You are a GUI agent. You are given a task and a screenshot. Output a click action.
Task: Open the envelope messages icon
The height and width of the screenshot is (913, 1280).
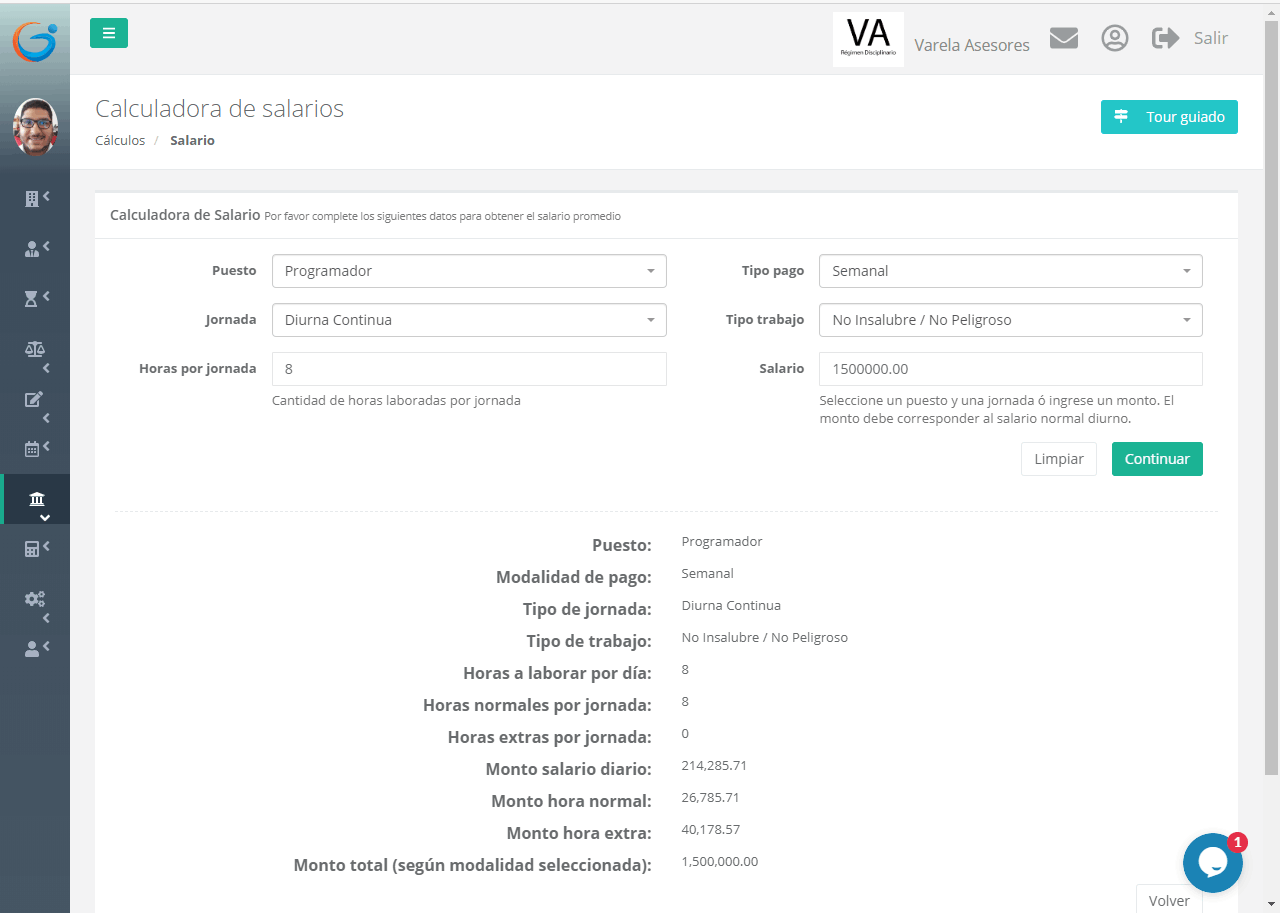click(x=1063, y=39)
